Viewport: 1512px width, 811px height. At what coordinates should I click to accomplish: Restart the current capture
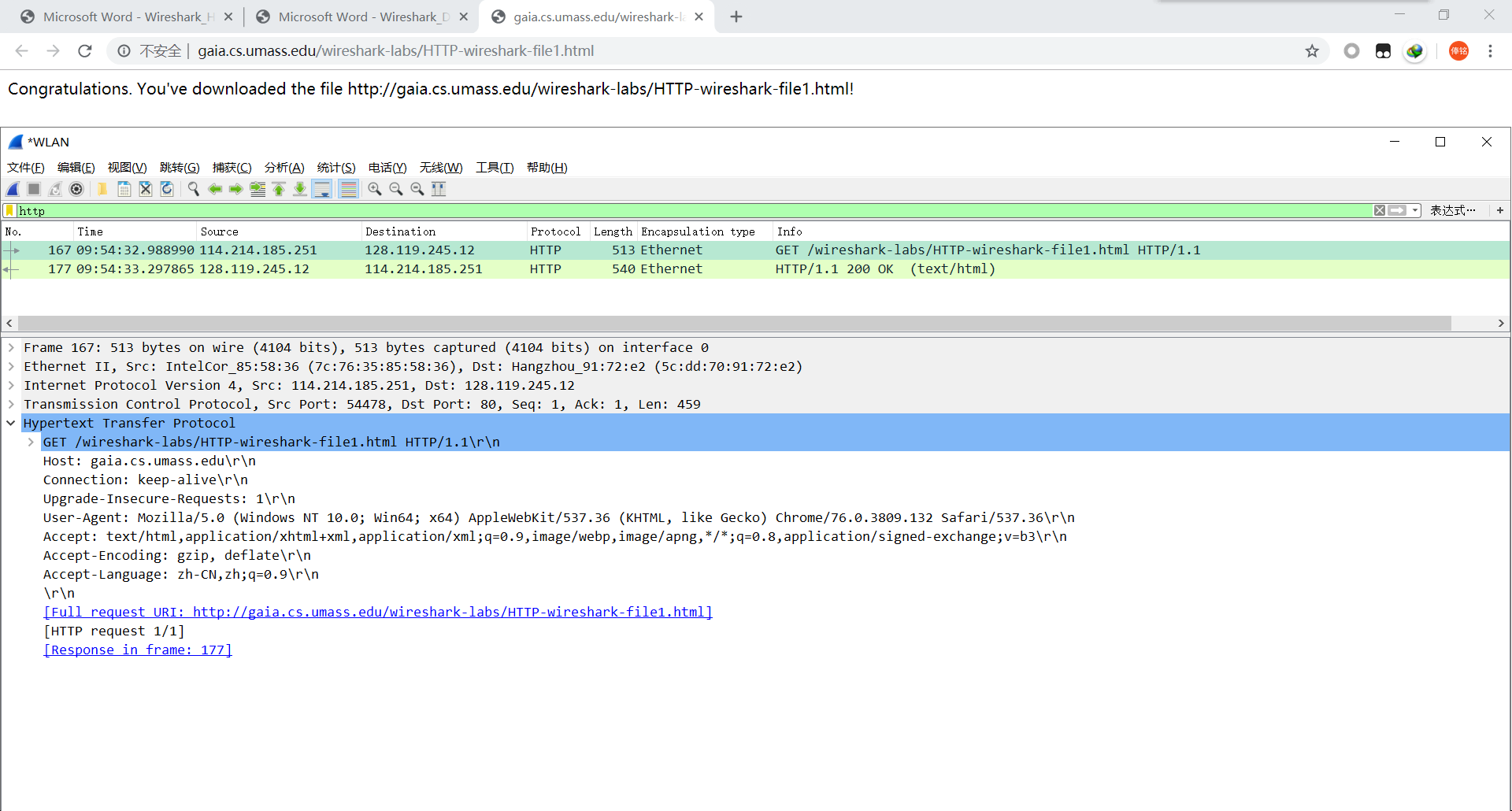(x=55, y=189)
